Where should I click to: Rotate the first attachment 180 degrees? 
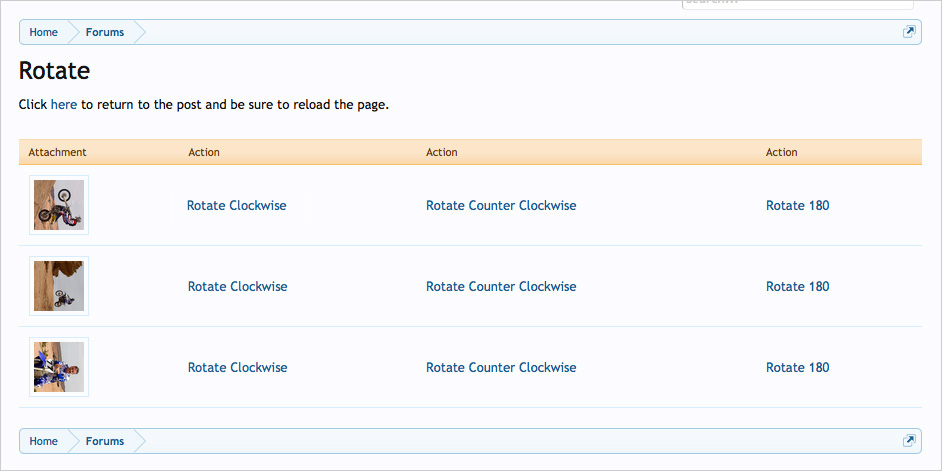point(797,205)
